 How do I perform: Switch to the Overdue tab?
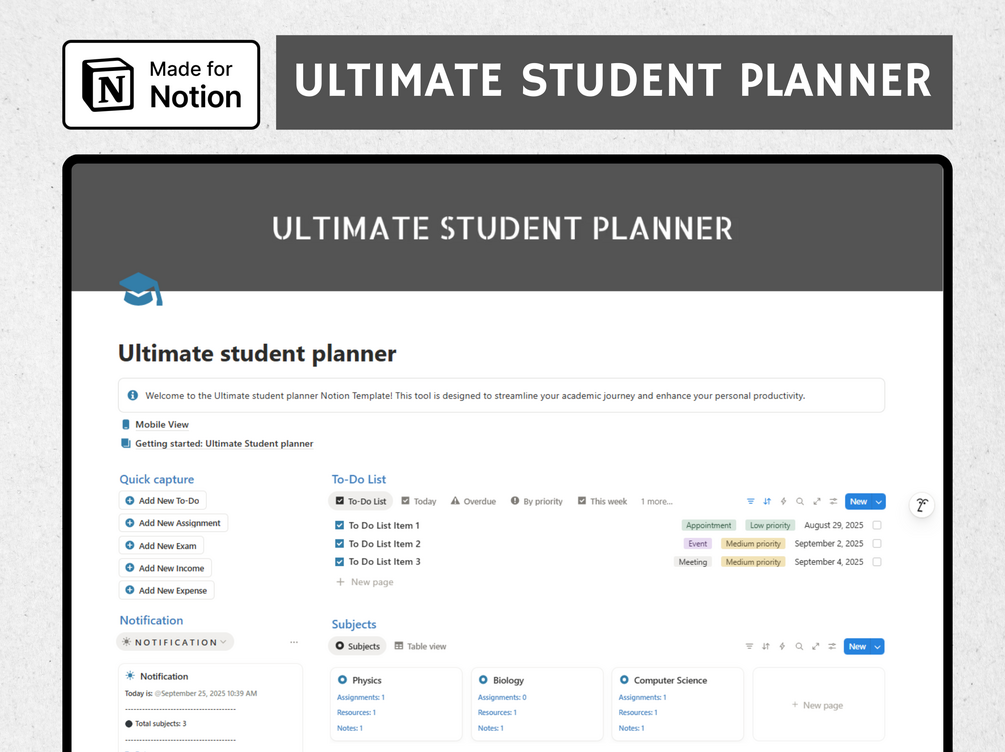pyautogui.click(x=473, y=501)
